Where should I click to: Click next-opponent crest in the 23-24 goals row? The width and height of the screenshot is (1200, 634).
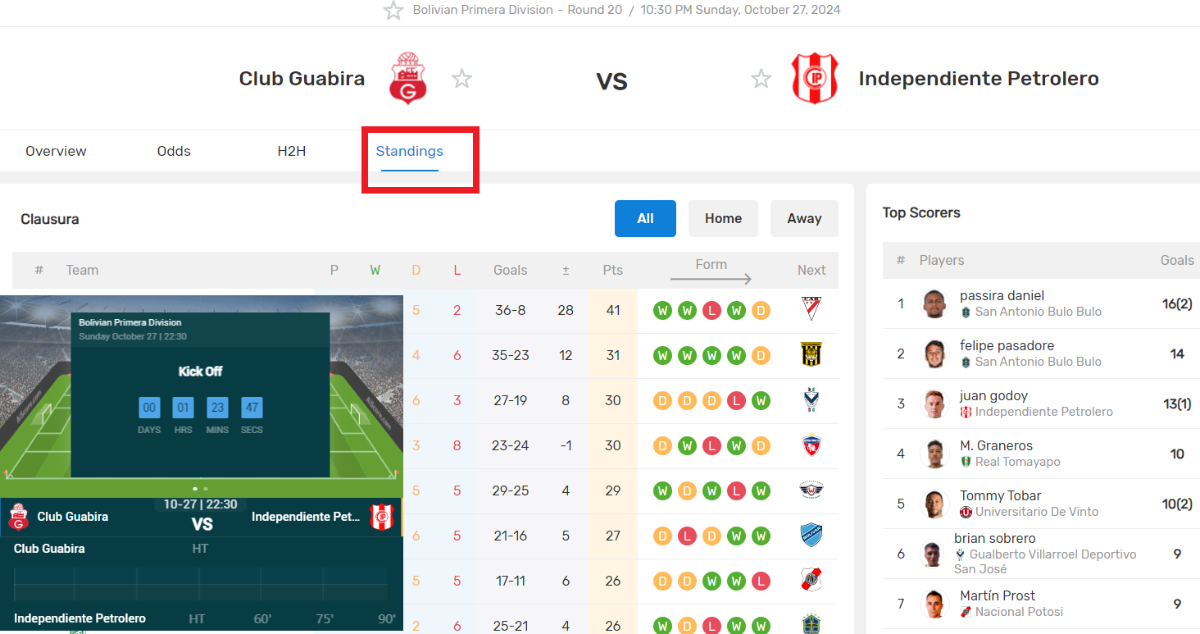(812, 445)
